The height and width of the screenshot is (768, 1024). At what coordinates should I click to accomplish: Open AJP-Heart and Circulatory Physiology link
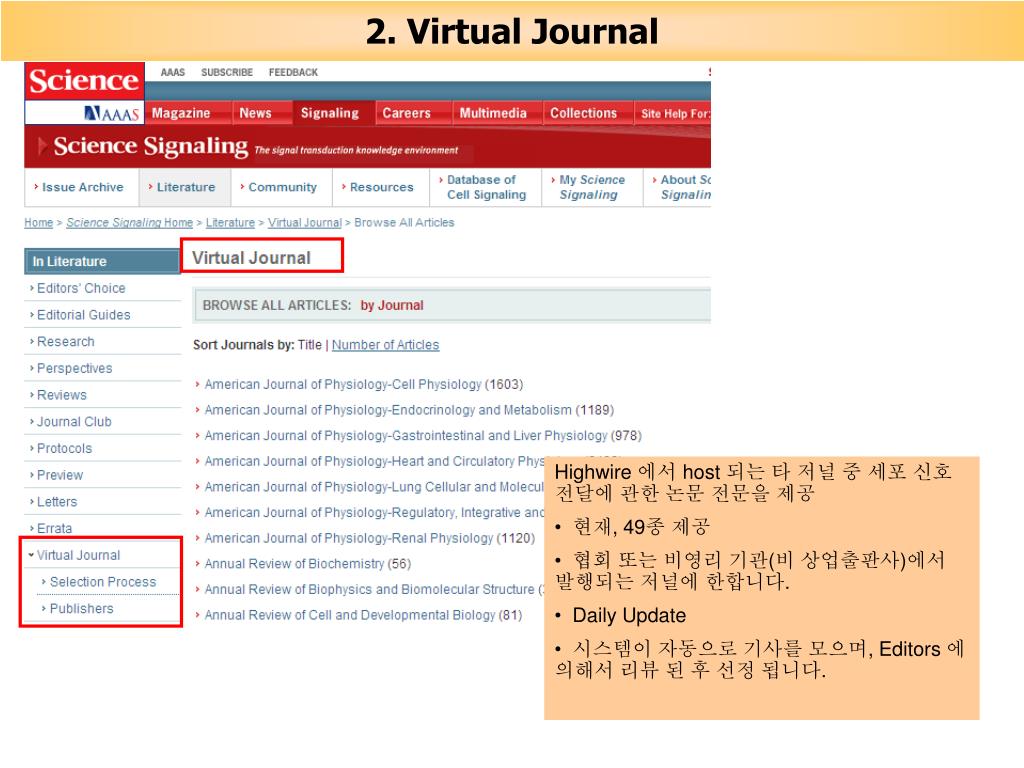[x=374, y=461]
